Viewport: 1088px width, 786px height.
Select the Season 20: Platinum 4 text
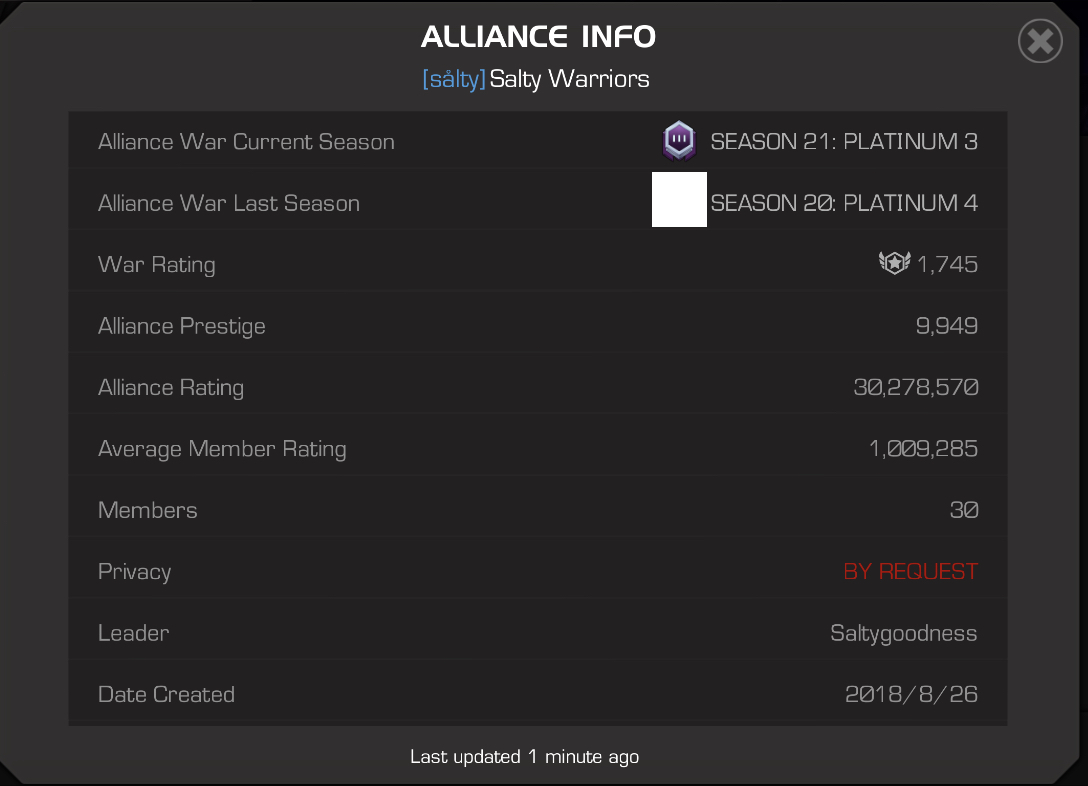pos(844,203)
